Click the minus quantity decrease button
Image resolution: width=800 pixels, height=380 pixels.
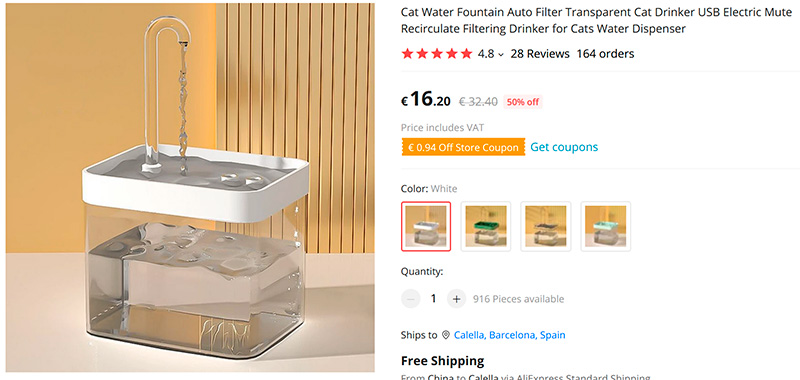pos(410,298)
